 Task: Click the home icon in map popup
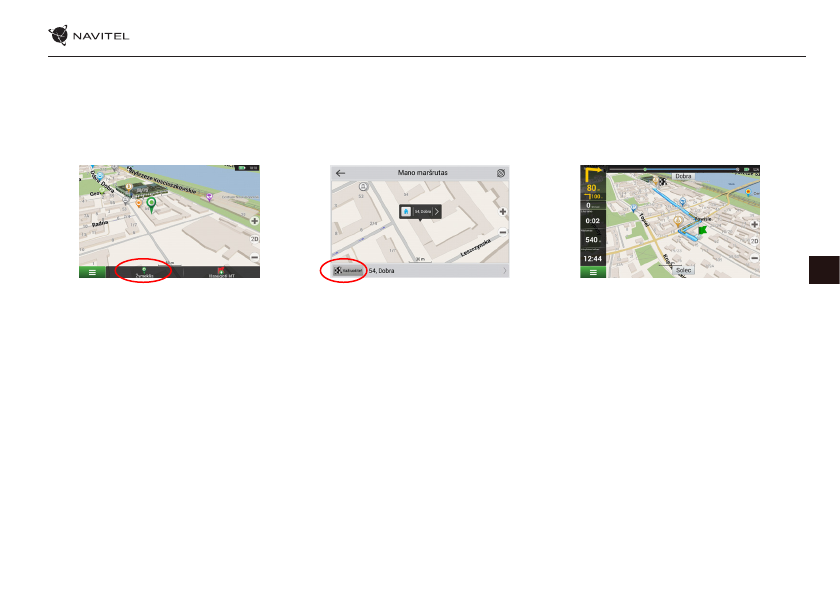[406, 212]
